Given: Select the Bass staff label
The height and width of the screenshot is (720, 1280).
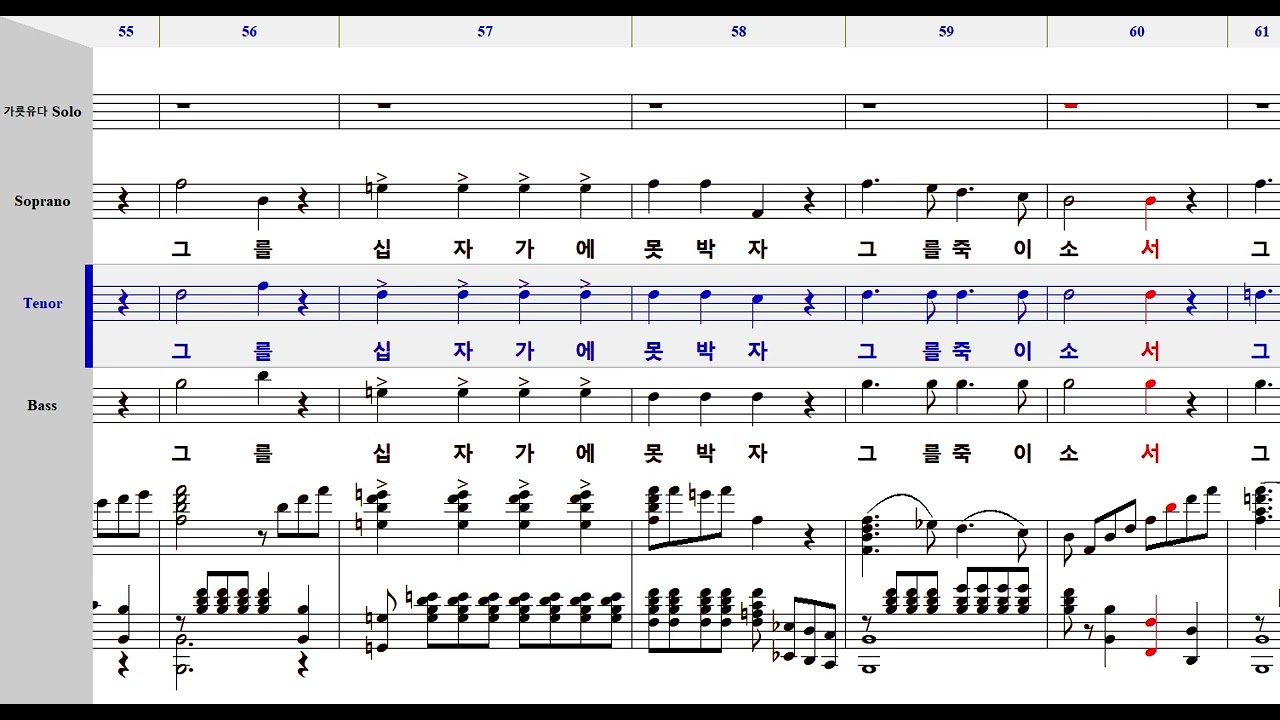Looking at the screenshot, I should tap(42, 405).
